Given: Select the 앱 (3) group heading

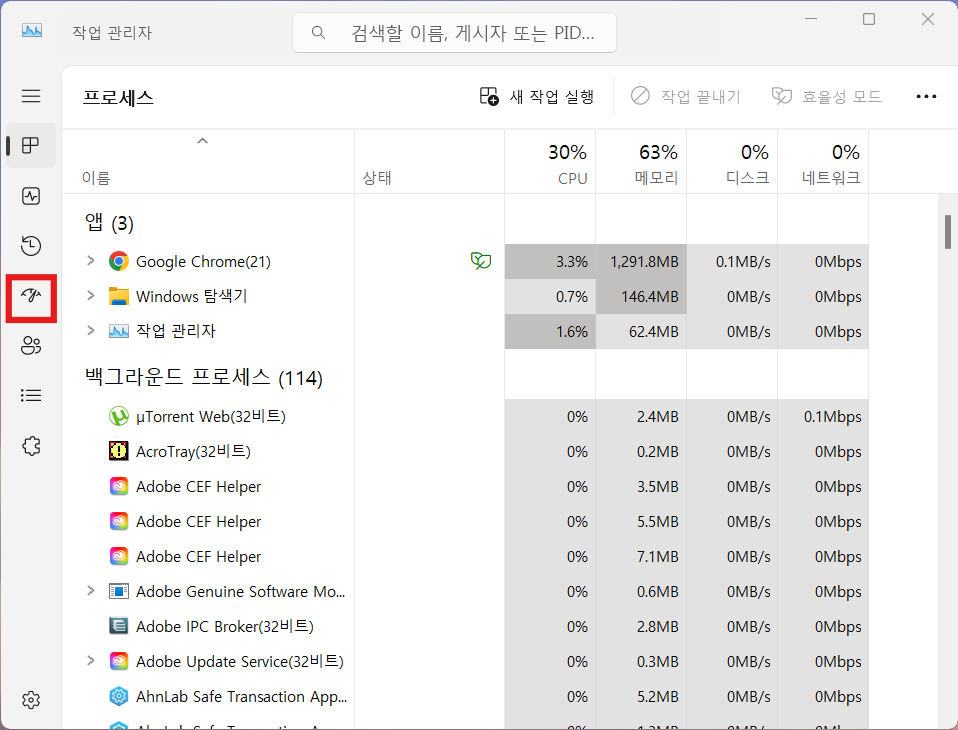Looking at the screenshot, I should 109,223.
